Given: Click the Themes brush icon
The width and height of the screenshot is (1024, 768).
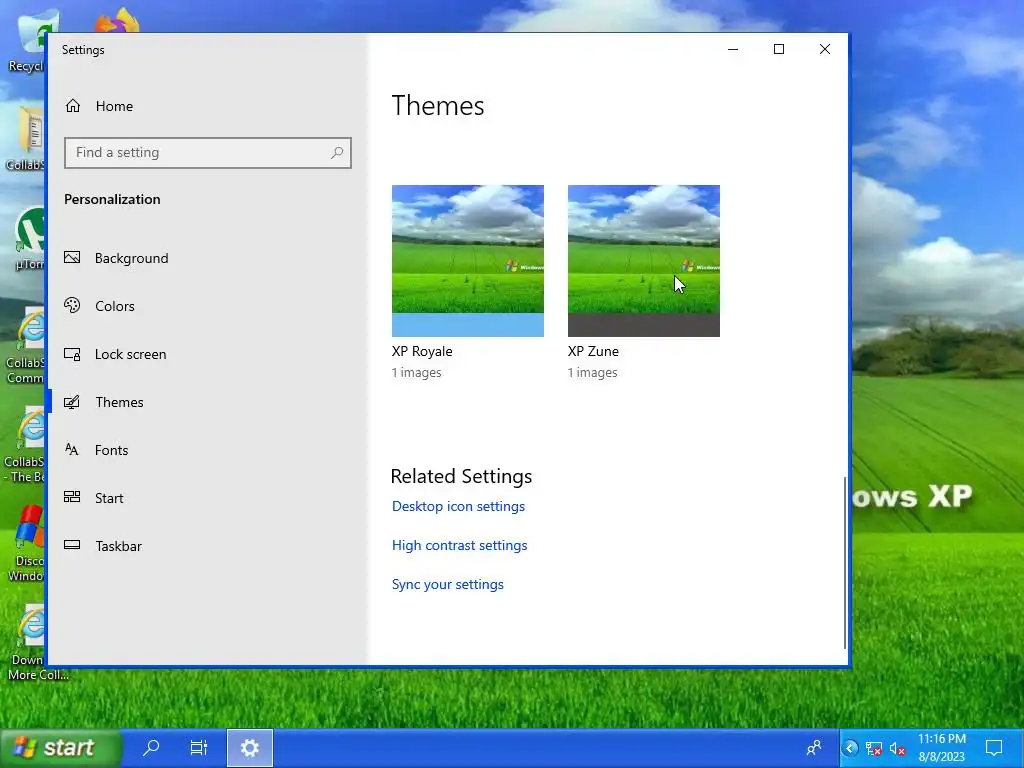Looking at the screenshot, I should pos(72,402).
